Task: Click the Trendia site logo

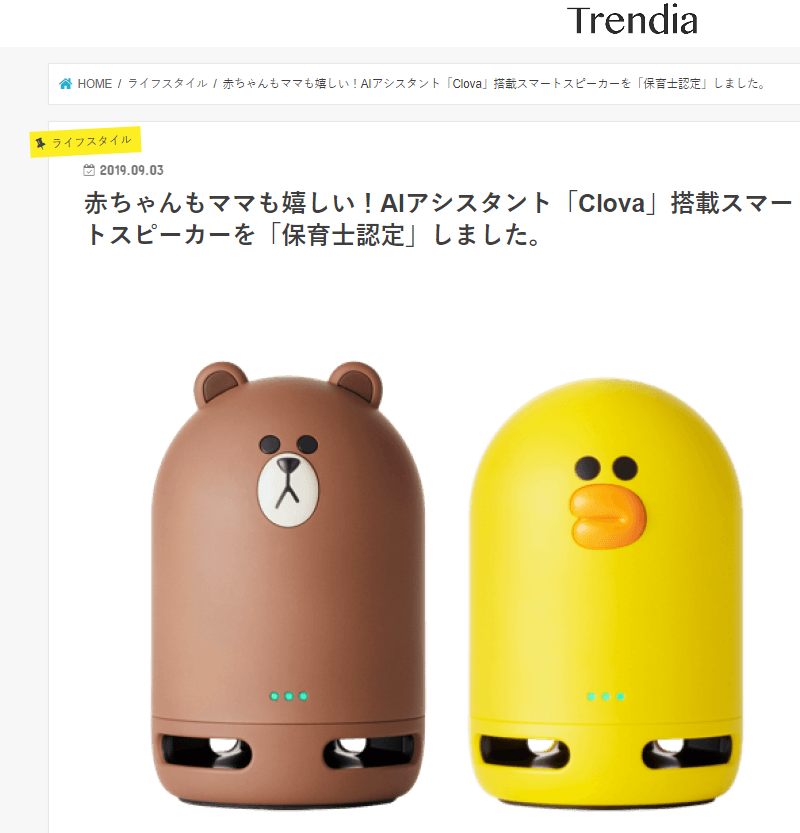Action: click(x=632, y=20)
